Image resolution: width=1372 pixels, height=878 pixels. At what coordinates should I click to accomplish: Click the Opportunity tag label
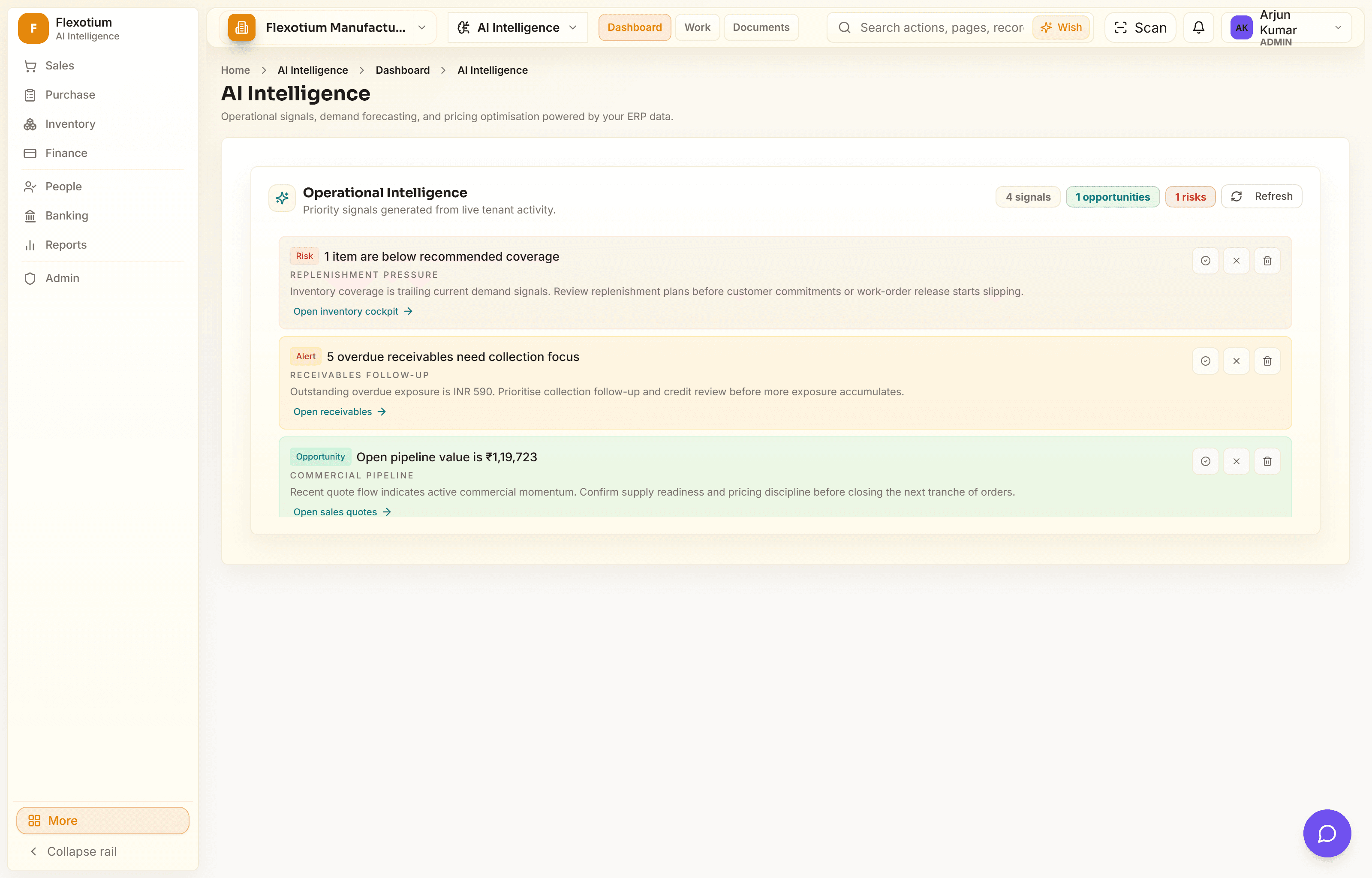point(320,457)
